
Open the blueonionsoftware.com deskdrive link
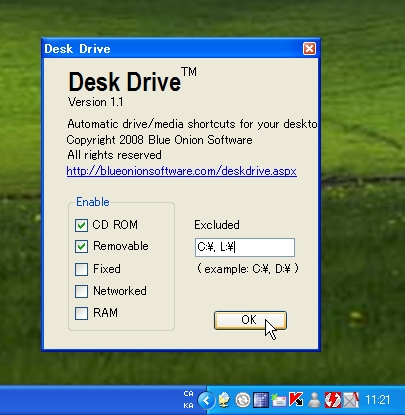[181, 171]
